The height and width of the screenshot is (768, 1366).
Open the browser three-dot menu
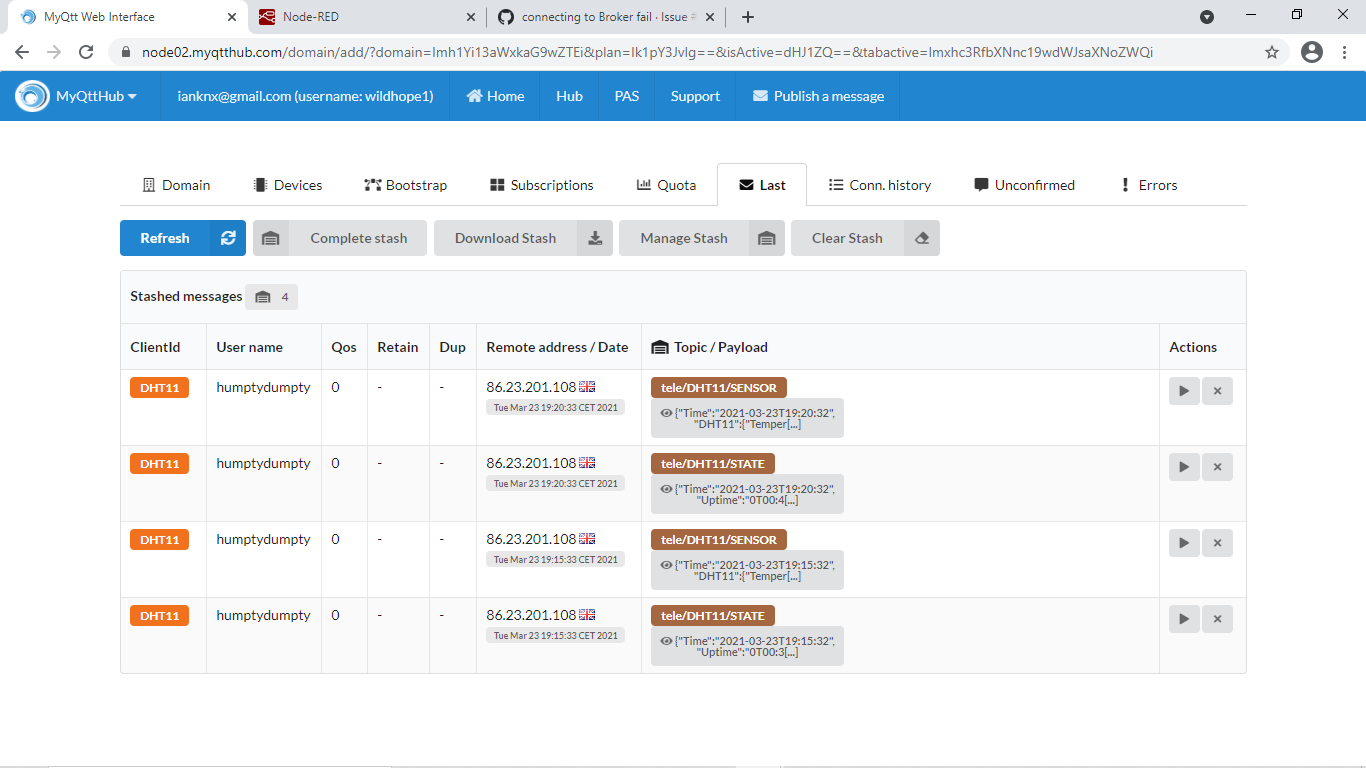tap(1345, 52)
